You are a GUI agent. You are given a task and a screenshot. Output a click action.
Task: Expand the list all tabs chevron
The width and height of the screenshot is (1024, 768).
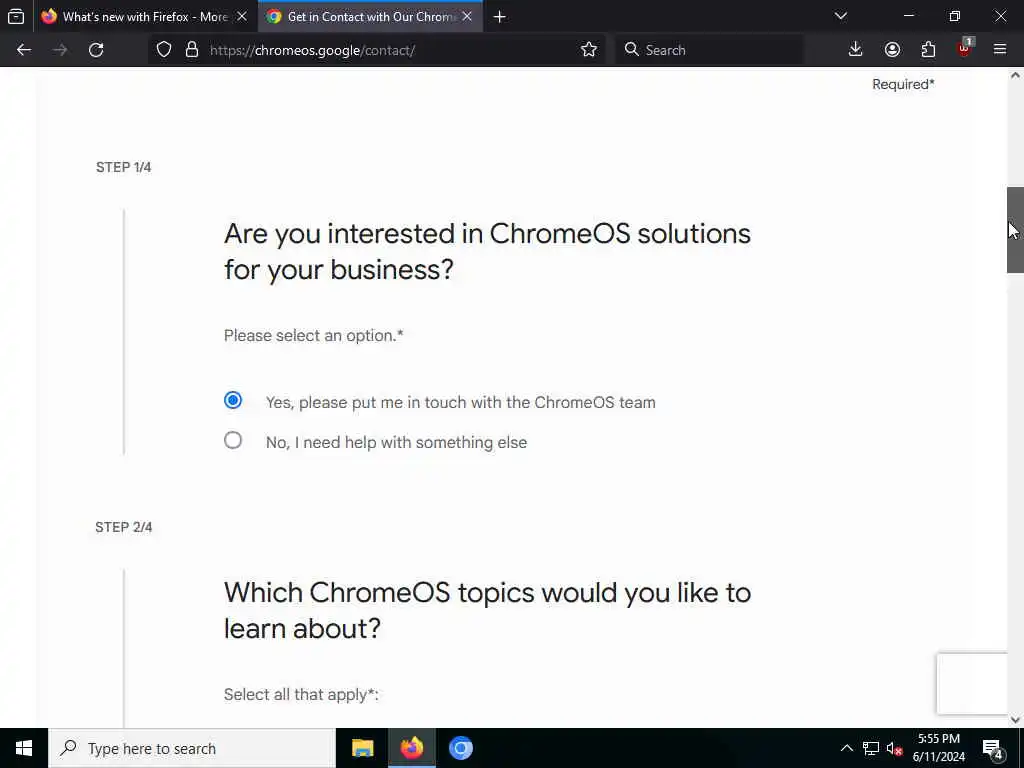coord(840,16)
